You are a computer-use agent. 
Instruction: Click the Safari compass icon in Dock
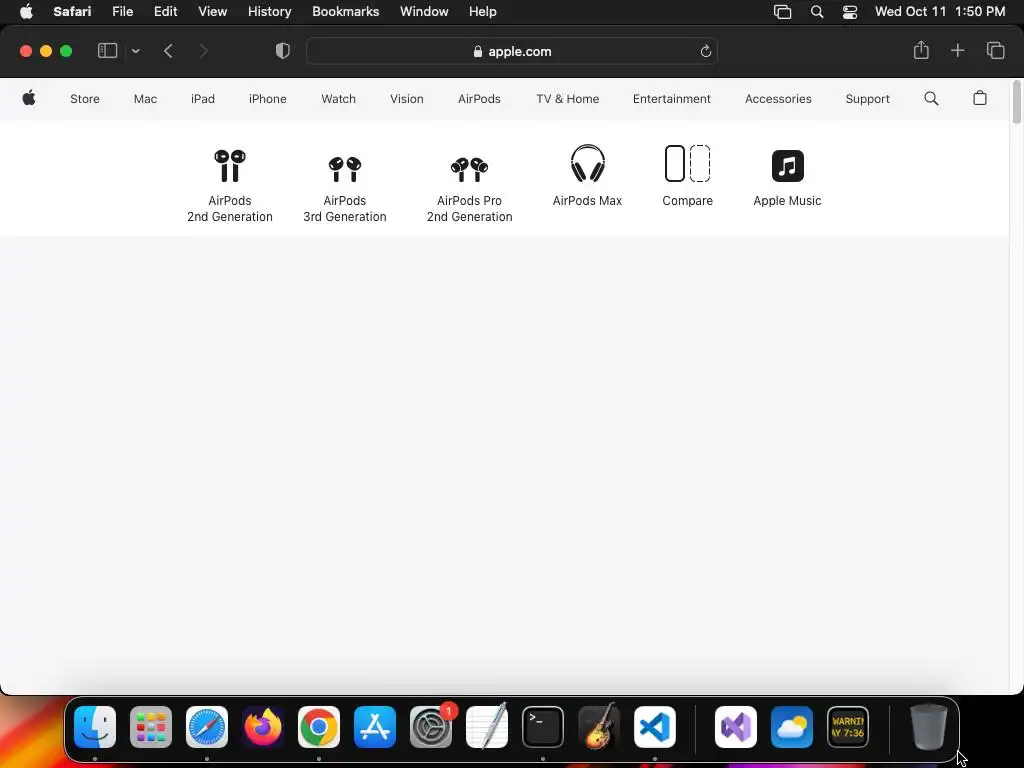[207, 727]
